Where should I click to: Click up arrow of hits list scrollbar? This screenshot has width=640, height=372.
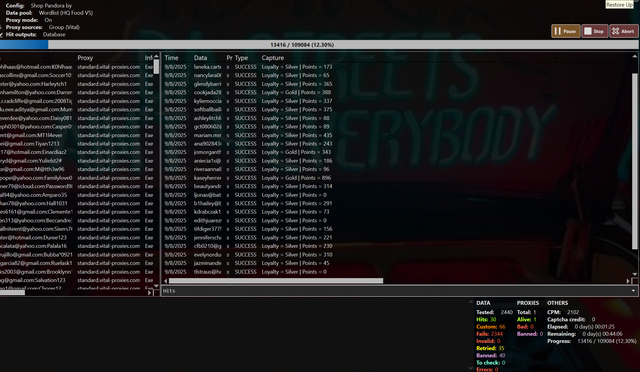635,57
